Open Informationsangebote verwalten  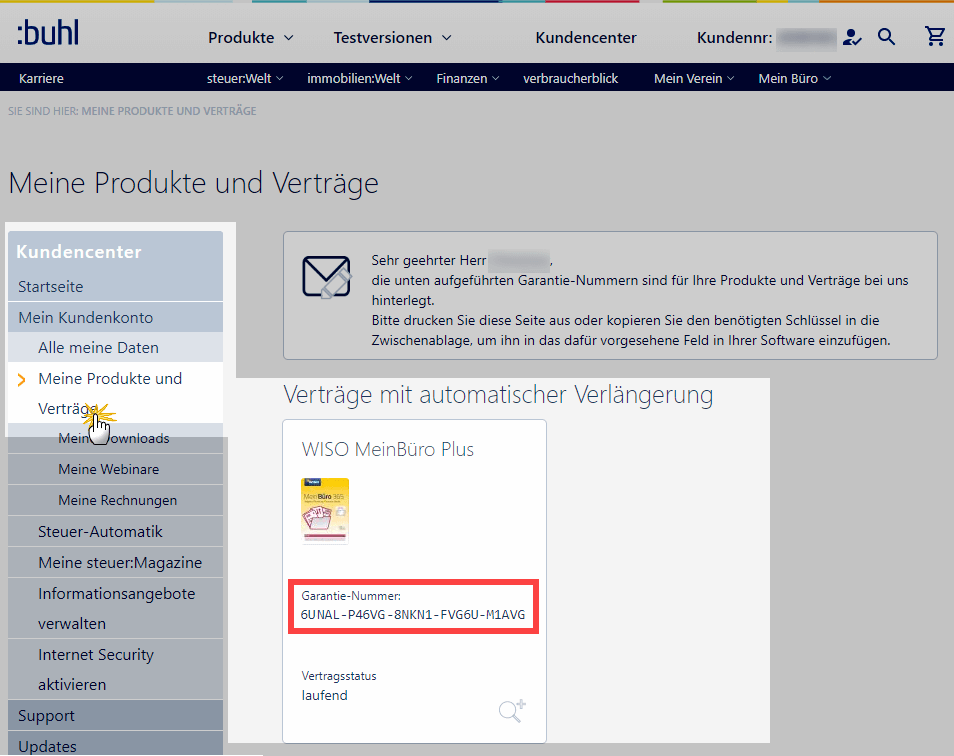pos(116,608)
